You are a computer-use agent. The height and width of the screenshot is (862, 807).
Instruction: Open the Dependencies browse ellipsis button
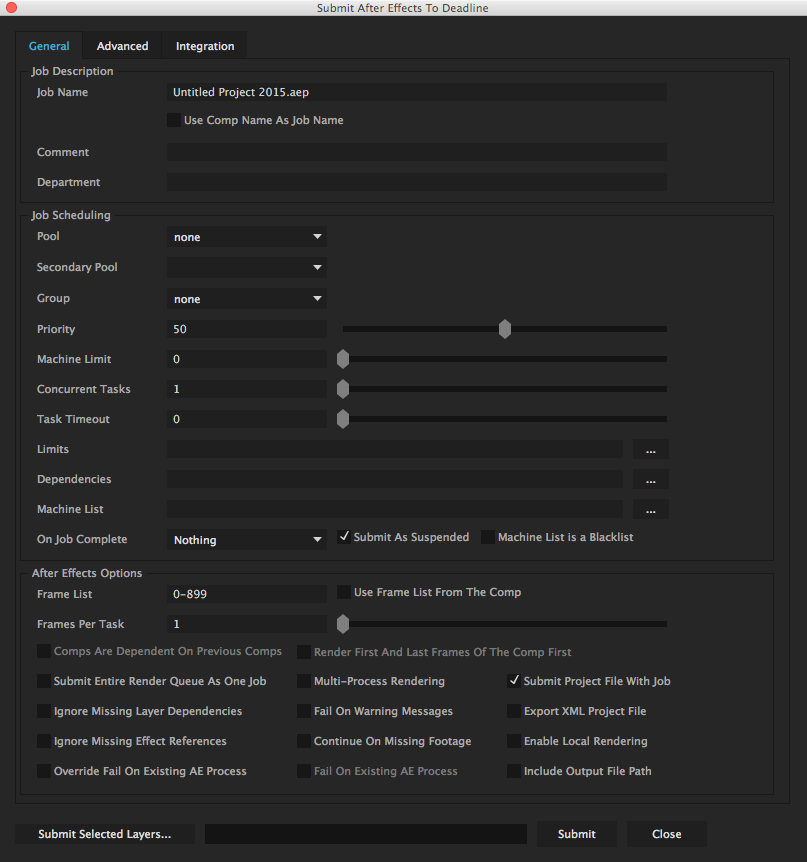point(650,480)
